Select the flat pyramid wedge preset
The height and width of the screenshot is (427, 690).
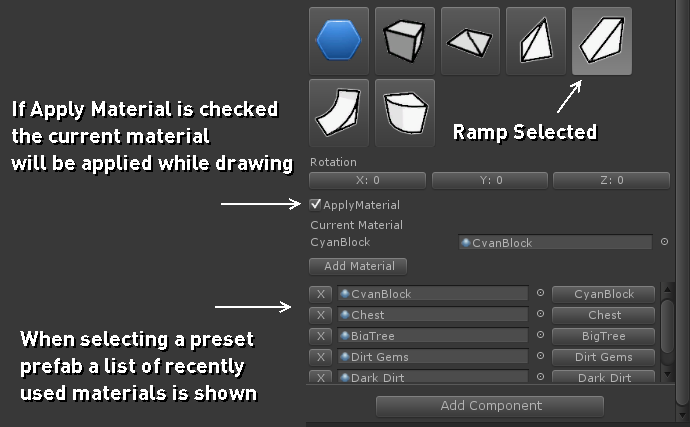point(470,40)
